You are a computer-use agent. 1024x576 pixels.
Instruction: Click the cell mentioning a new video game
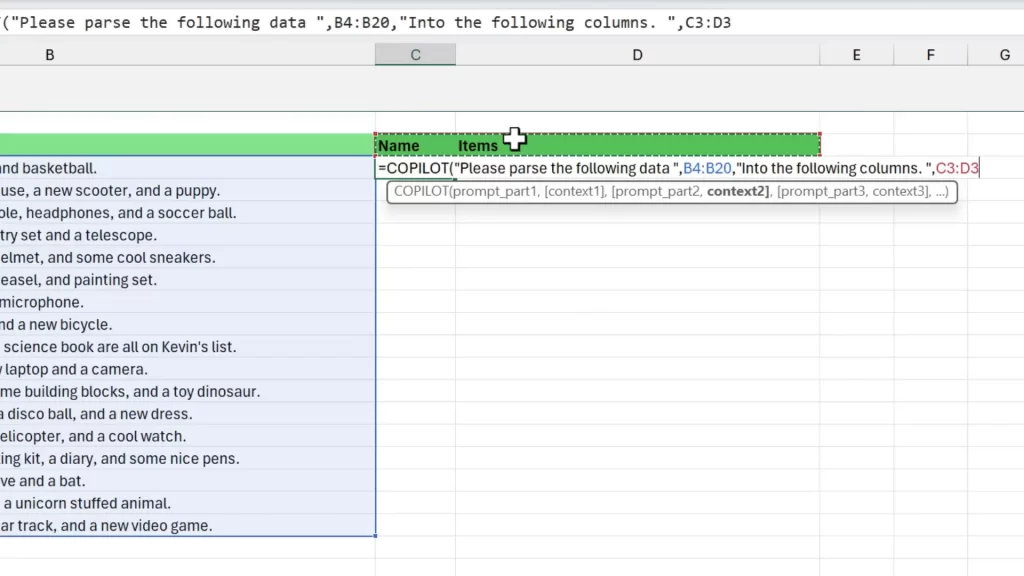pos(110,526)
